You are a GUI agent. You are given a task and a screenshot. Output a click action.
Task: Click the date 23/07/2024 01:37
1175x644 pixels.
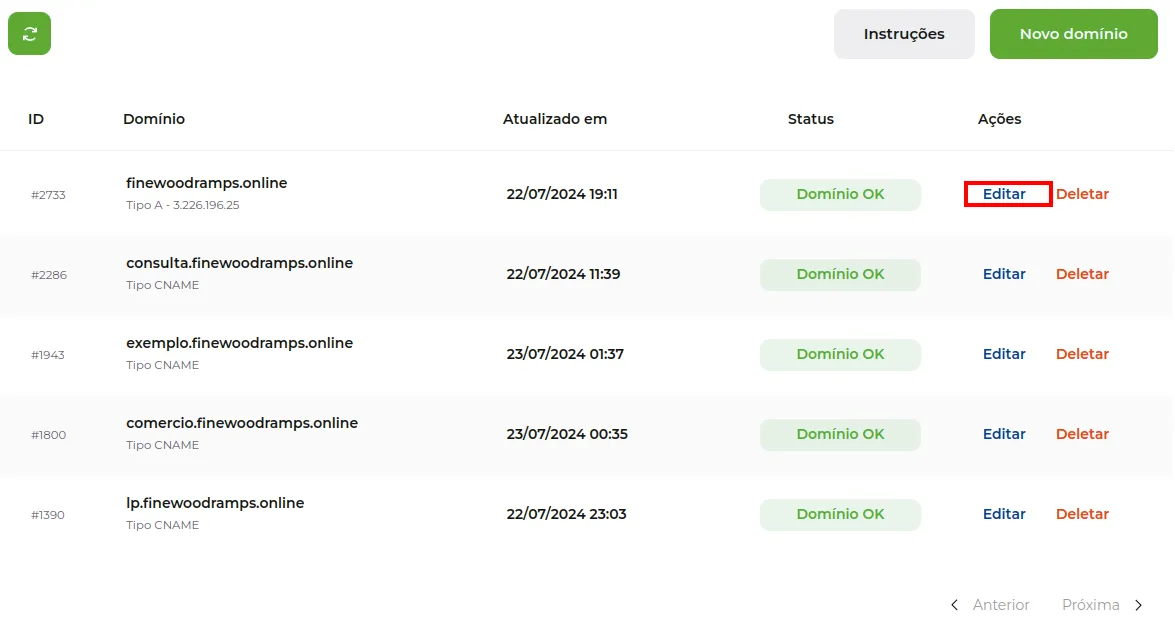click(565, 354)
